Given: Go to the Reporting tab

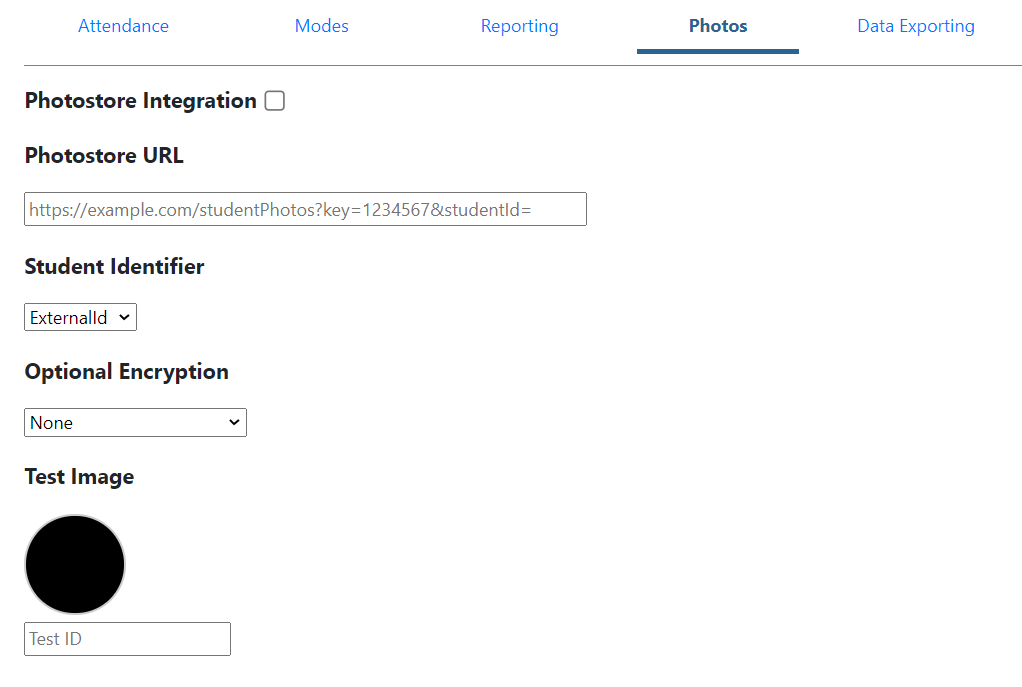Looking at the screenshot, I should [519, 26].
